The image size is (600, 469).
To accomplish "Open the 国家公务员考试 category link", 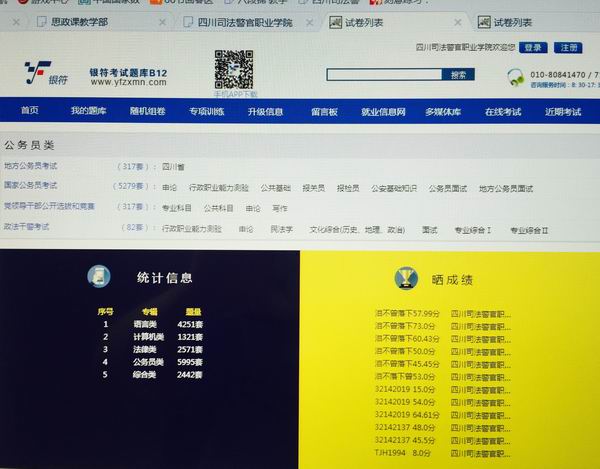I will 31,185.
